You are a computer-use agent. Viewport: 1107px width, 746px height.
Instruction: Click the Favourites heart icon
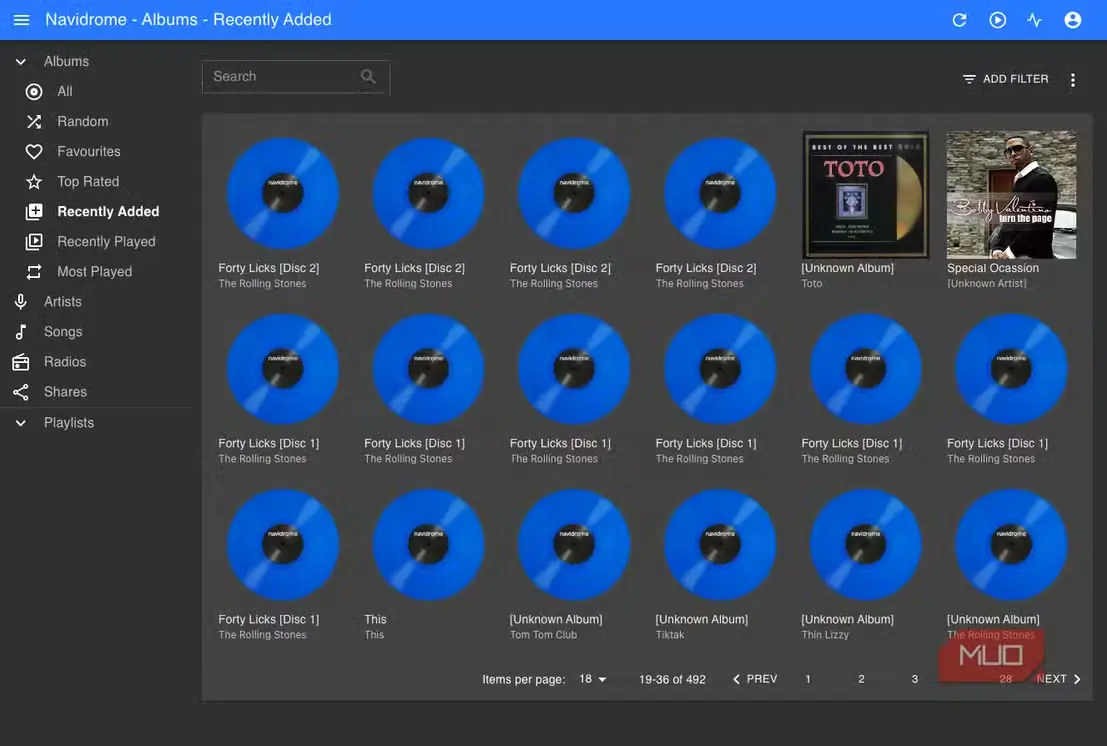pyautogui.click(x=34, y=152)
